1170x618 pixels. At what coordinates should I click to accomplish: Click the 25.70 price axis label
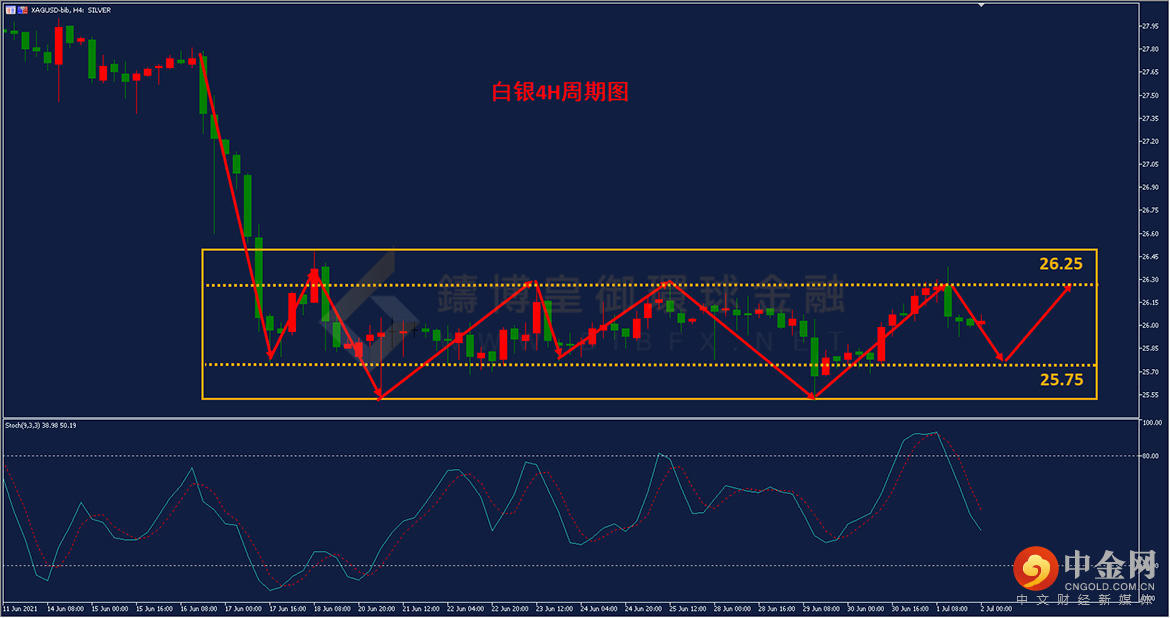tap(1150, 372)
